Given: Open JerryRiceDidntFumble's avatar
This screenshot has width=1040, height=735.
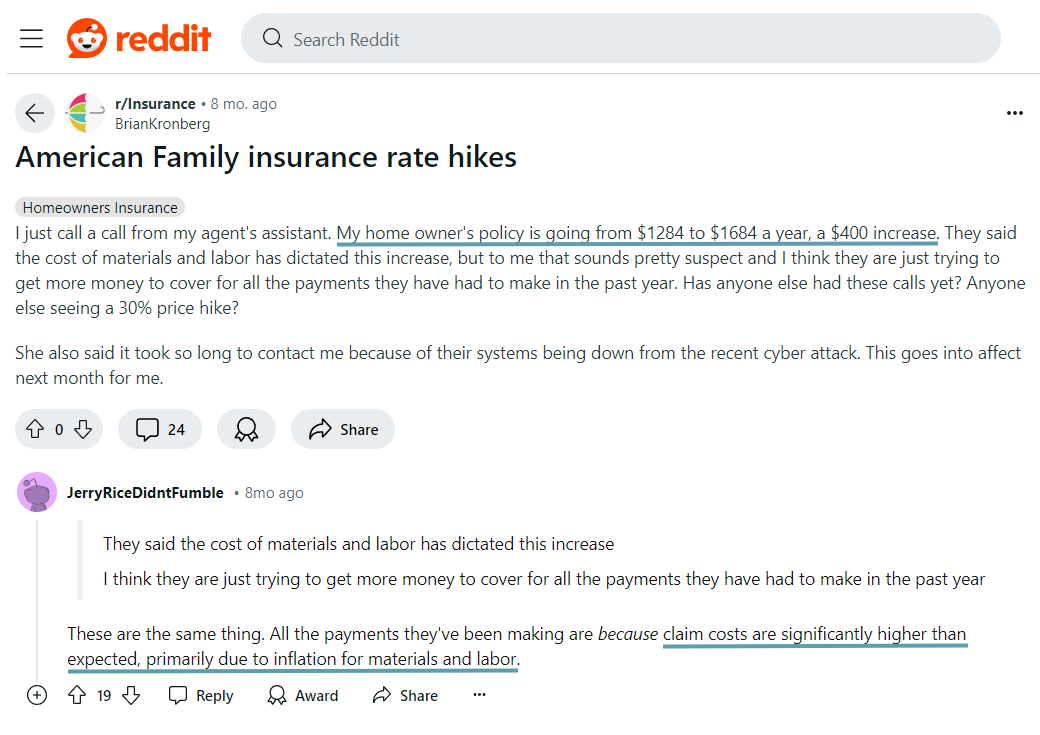Looking at the screenshot, I should point(37,492).
